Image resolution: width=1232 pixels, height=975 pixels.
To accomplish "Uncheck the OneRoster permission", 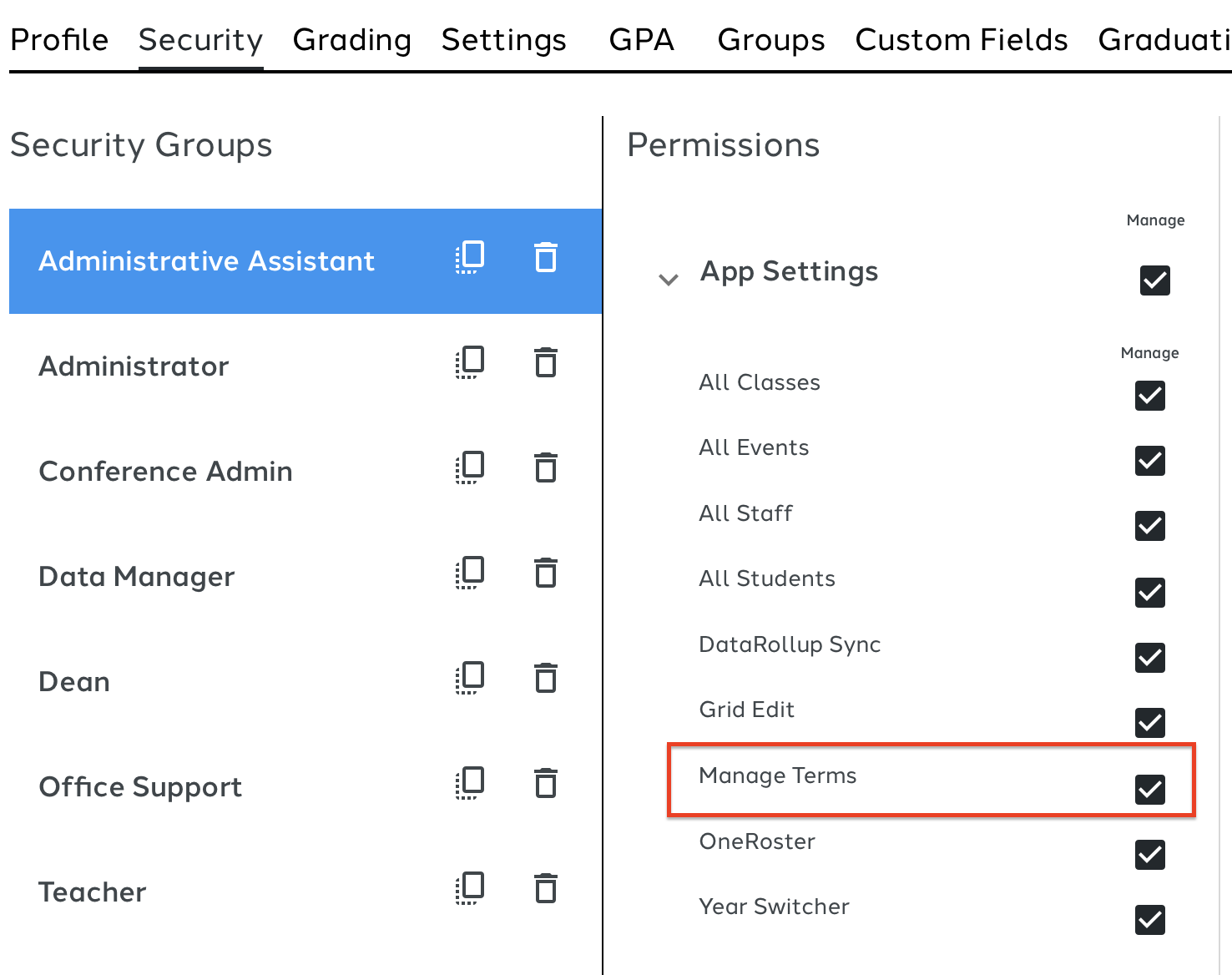I will [1149, 855].
